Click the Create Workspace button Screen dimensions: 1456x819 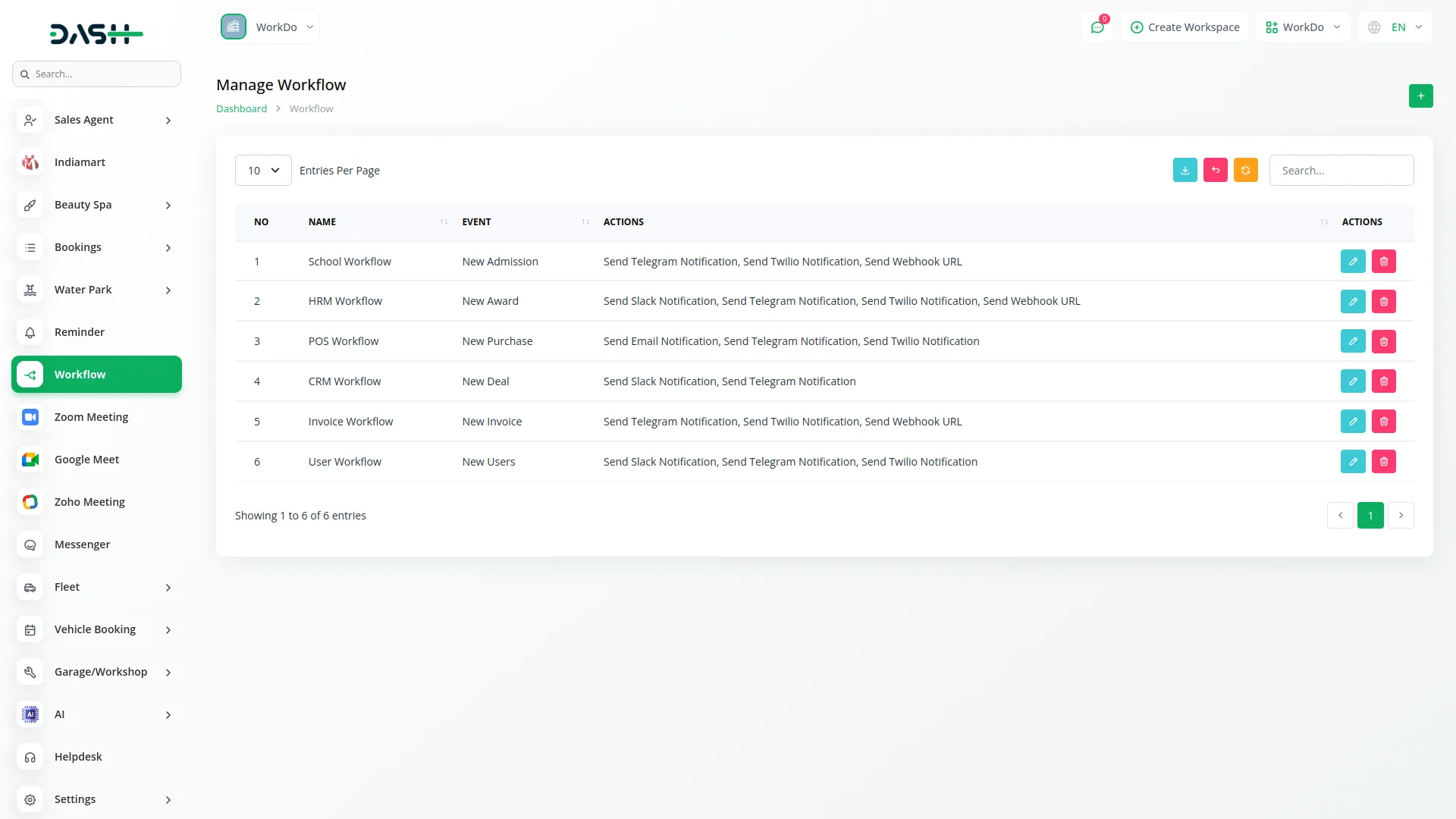1185,27
